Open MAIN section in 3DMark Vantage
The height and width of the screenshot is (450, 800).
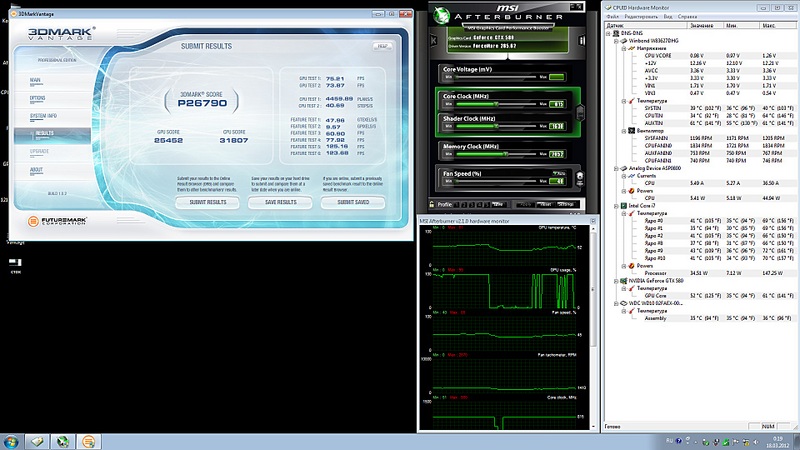tap(35, 80)
